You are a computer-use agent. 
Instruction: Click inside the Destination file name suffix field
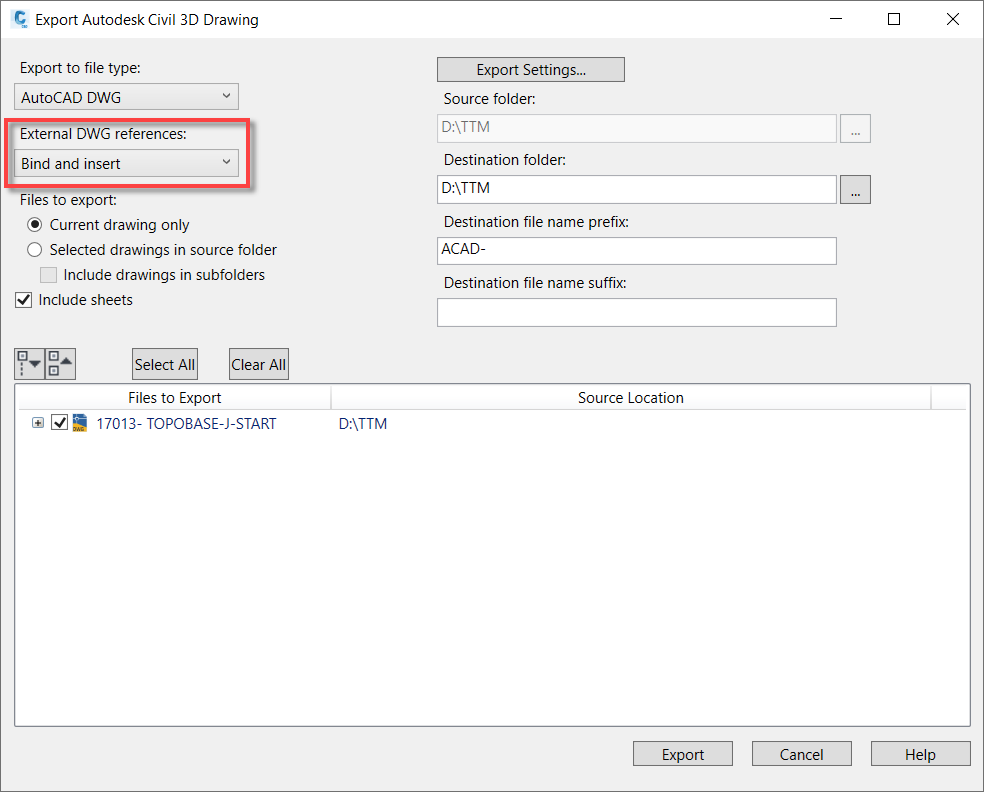coord(636,312)
